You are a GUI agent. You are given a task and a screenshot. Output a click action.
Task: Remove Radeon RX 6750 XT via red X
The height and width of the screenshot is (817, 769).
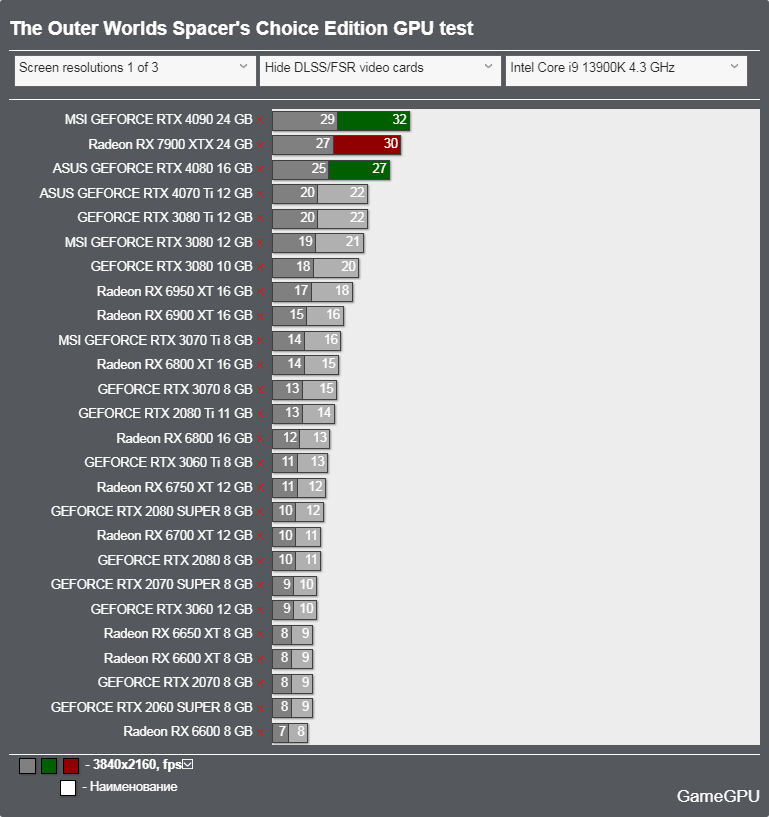[x=260, y=488]
